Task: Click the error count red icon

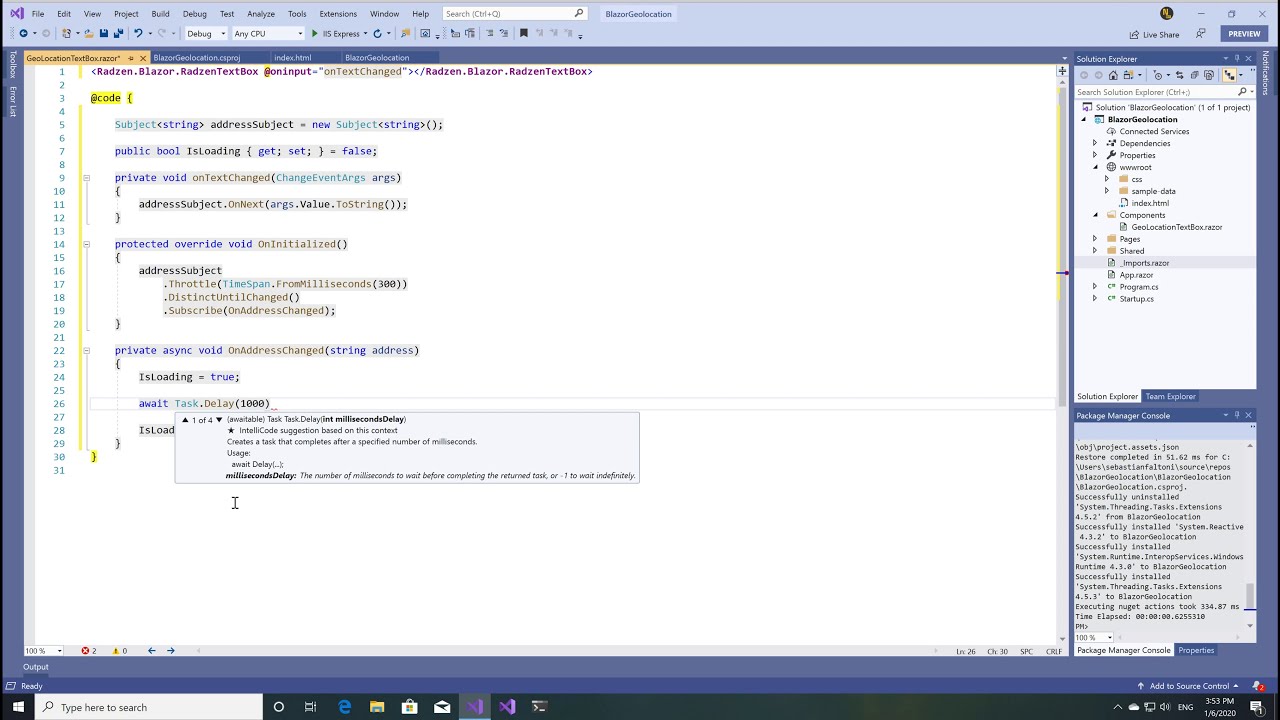Action: [x=85, y=651]
